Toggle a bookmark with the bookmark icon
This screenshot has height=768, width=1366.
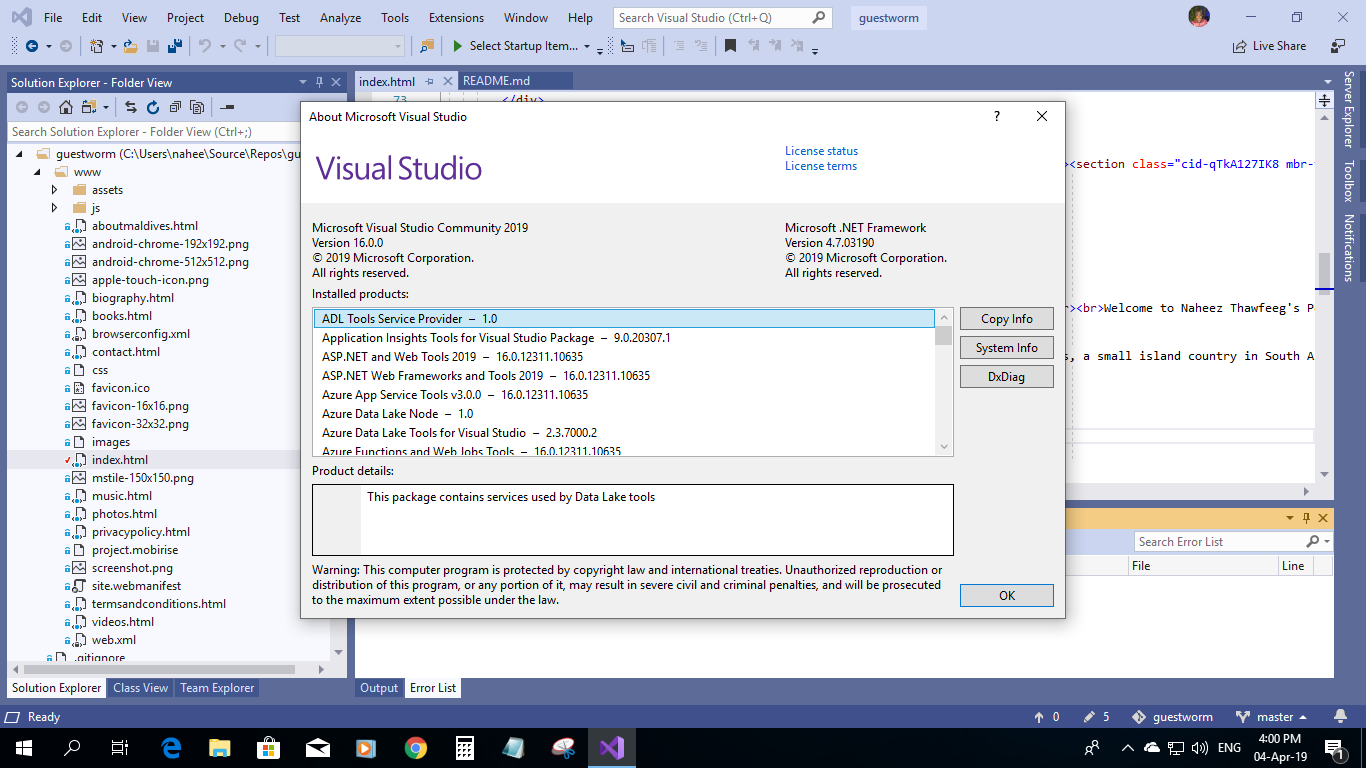point(731,46)
